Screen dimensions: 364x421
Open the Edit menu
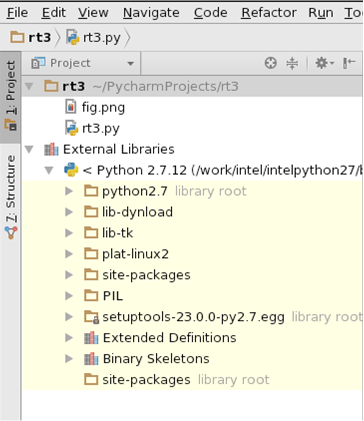(53, 13)
